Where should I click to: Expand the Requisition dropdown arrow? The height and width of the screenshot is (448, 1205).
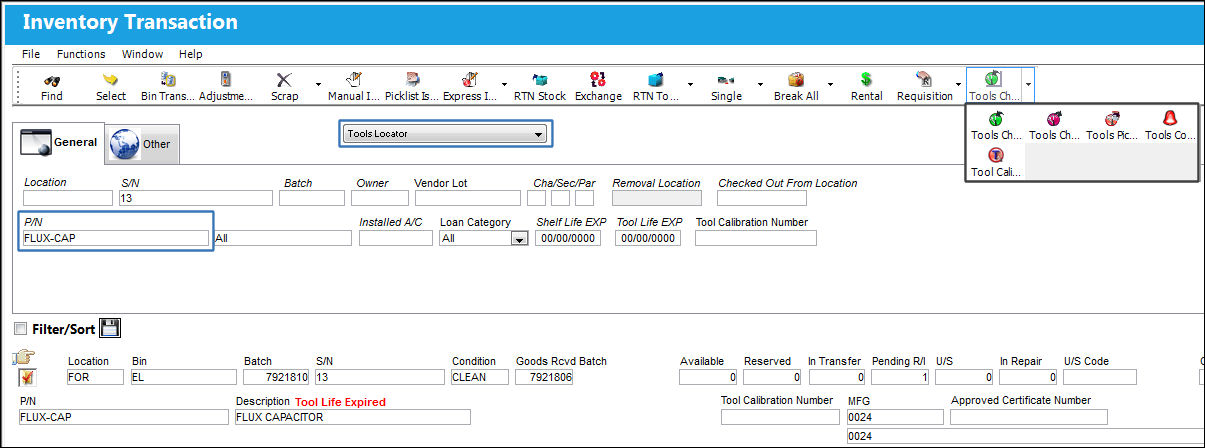(959, 85)
